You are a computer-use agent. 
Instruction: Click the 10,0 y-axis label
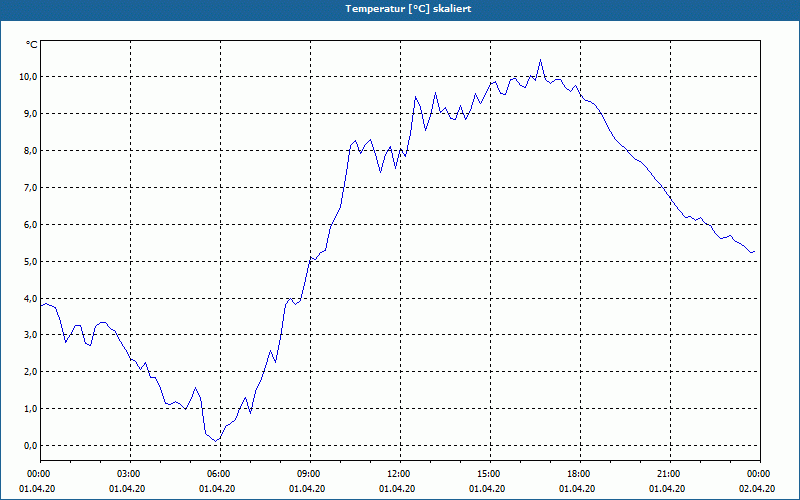click(x=29, y=77)
